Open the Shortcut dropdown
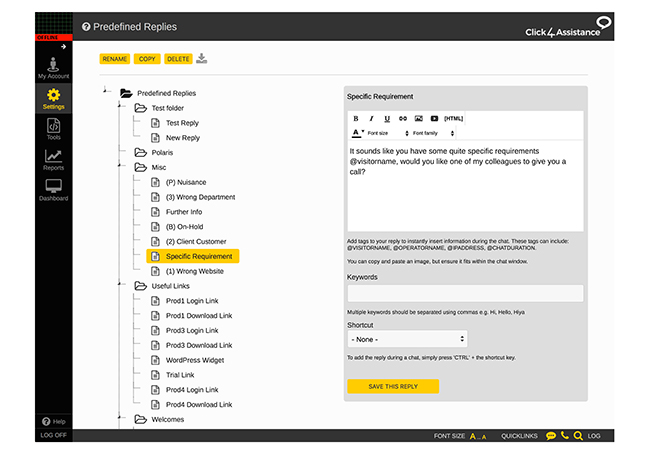The width and height of the screenshot is (649, 454). click(407, 340)
